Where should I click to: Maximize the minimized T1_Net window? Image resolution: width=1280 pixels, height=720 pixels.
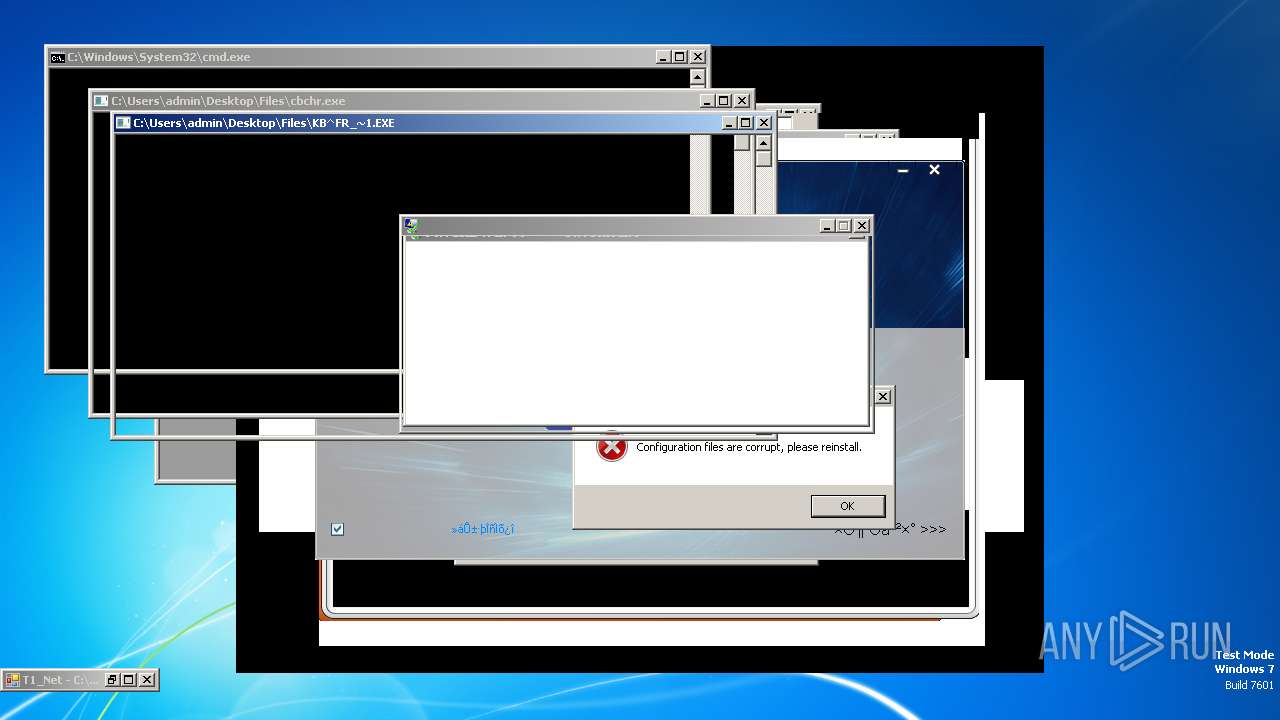coord(129,680)
